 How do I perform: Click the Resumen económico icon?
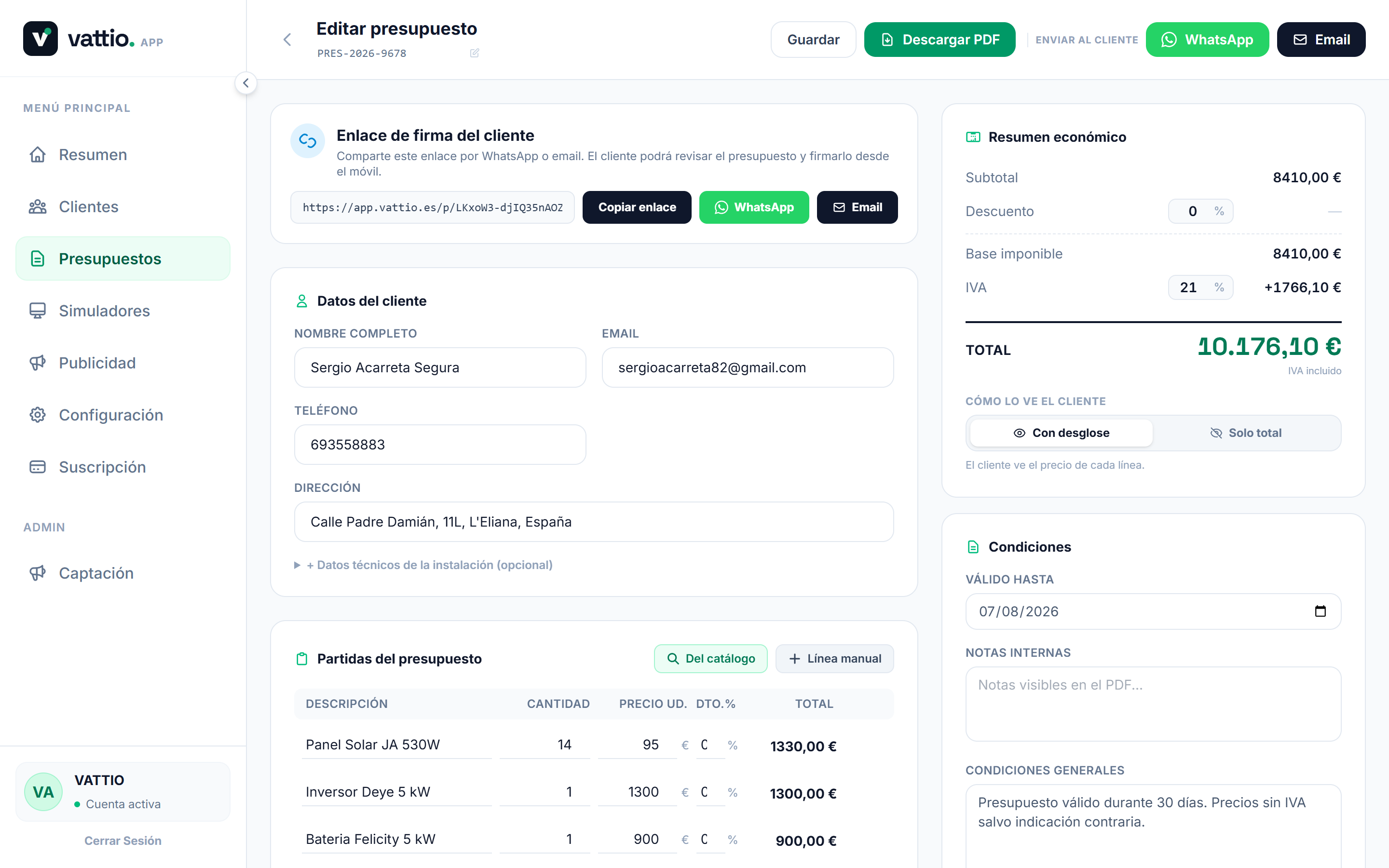(x=973, y=136)
